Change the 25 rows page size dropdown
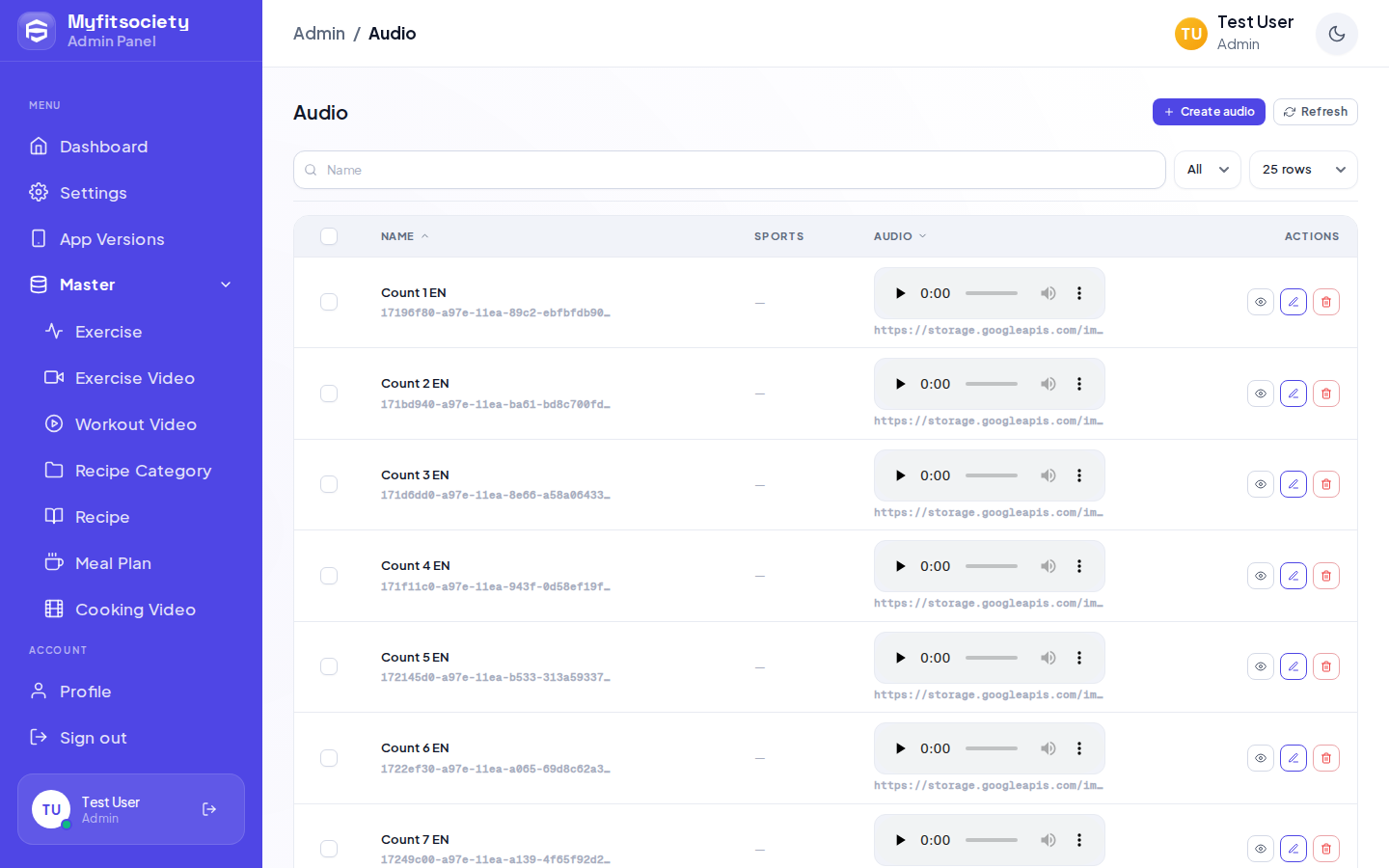The width and height of the screenshot is (1389, 868). click(1303, 170)
